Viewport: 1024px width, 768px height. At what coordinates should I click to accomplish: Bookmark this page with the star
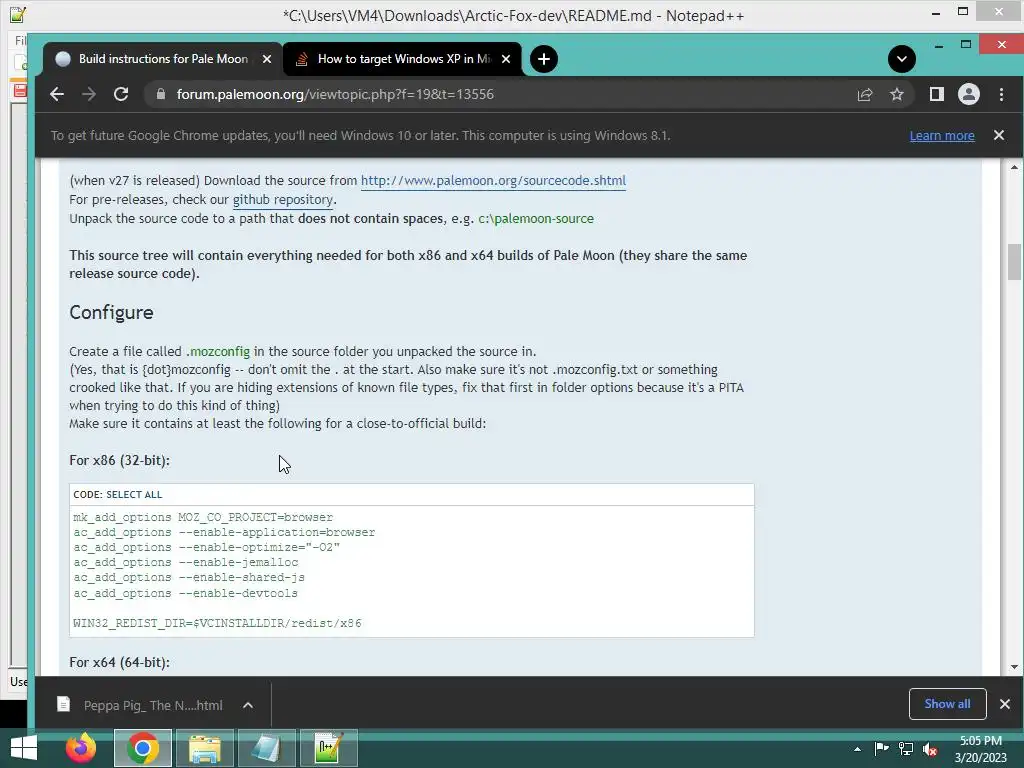tap(897, 95)
